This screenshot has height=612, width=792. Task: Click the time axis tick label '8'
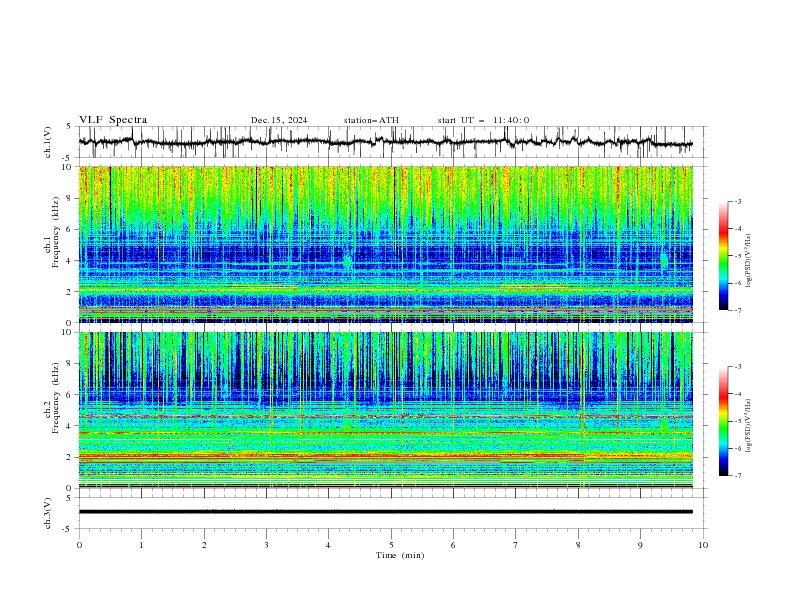click(578, 545)
